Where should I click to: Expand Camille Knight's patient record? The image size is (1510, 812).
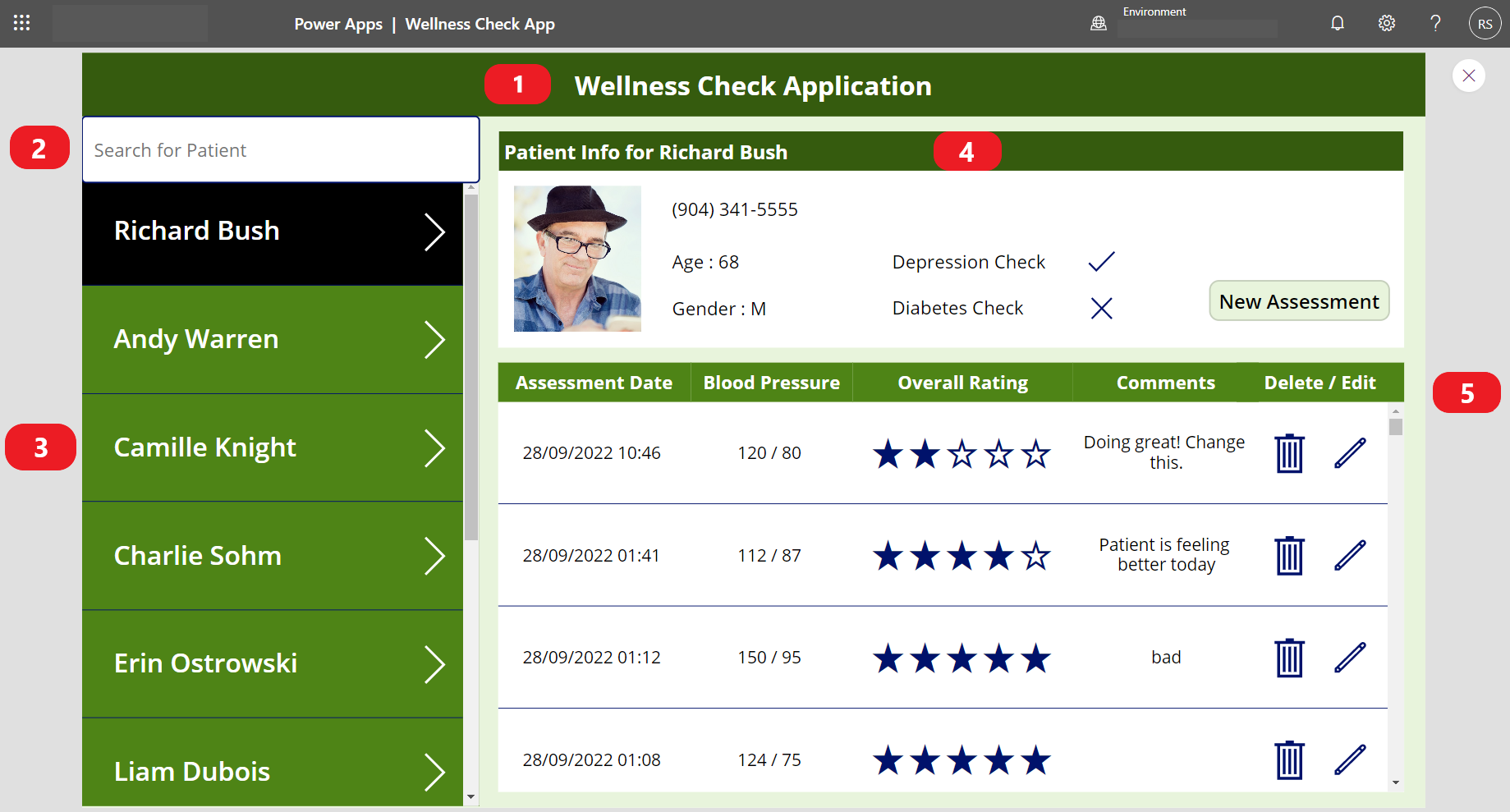point(435,447)
